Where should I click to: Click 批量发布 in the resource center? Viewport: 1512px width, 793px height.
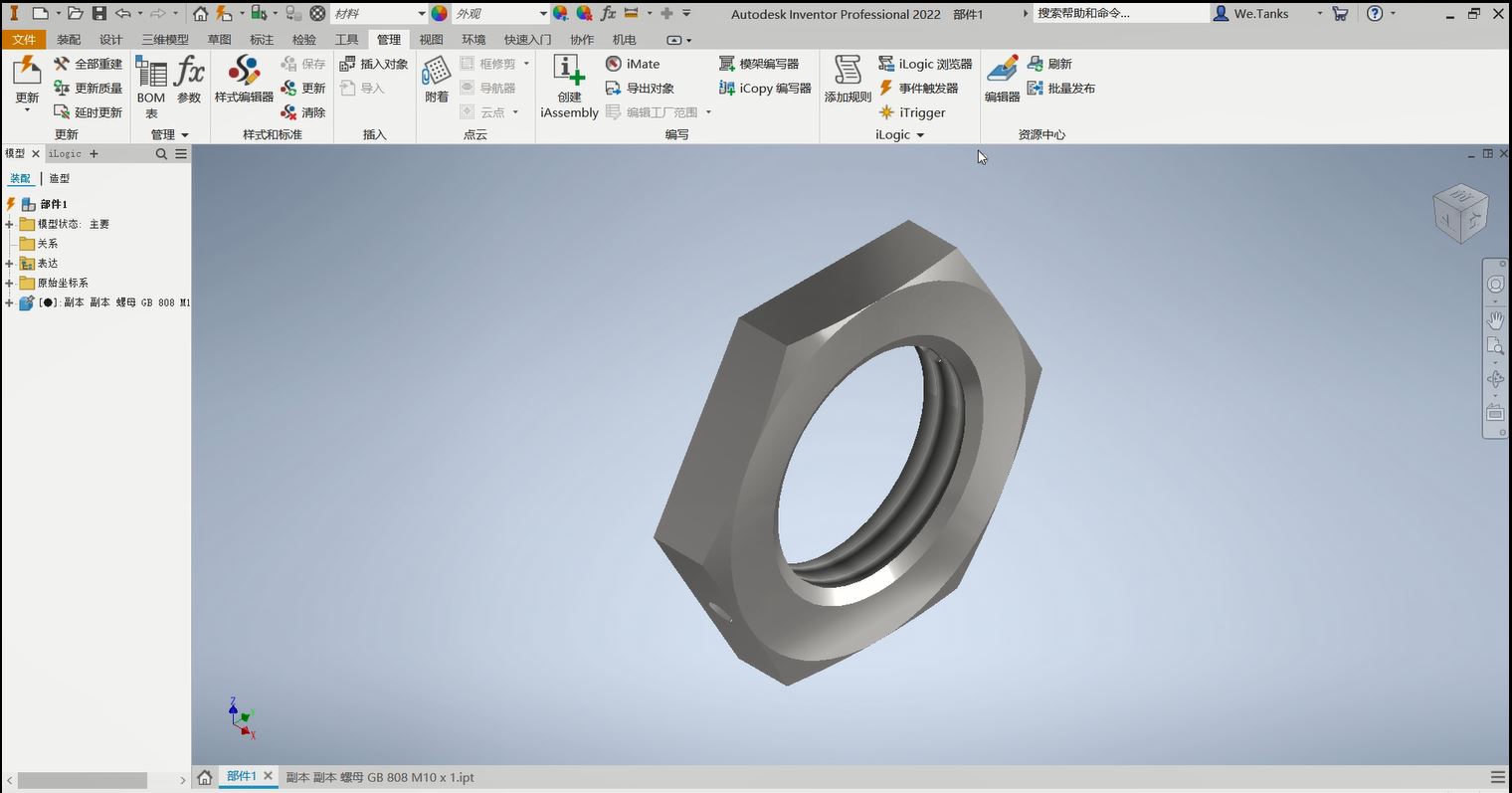pyautogui.click(x=1068, y=88)
